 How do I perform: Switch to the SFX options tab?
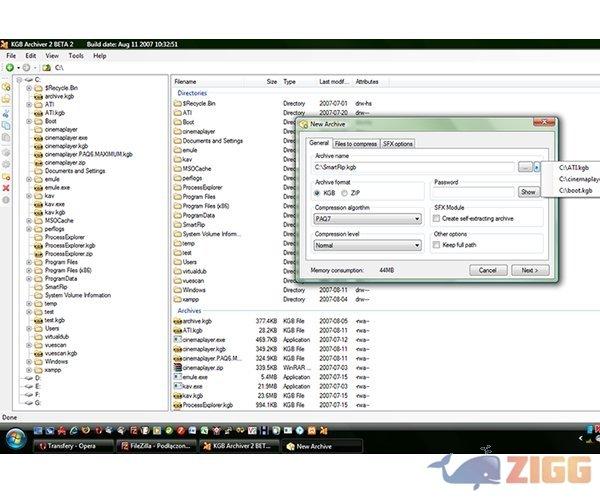coord(398,144)
